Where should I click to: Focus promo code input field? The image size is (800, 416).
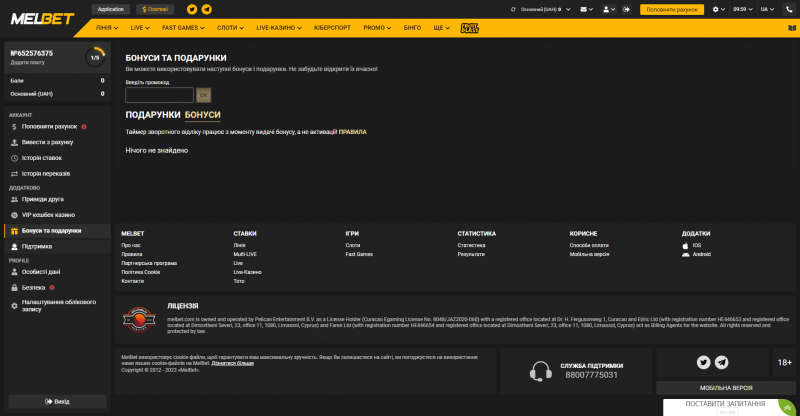[x=160, y=95]
